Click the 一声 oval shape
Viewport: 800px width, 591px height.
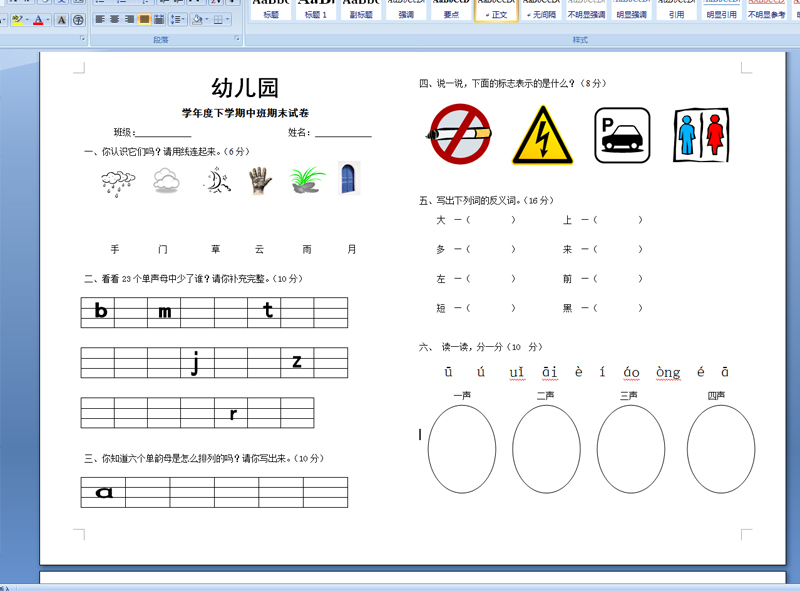462,449
